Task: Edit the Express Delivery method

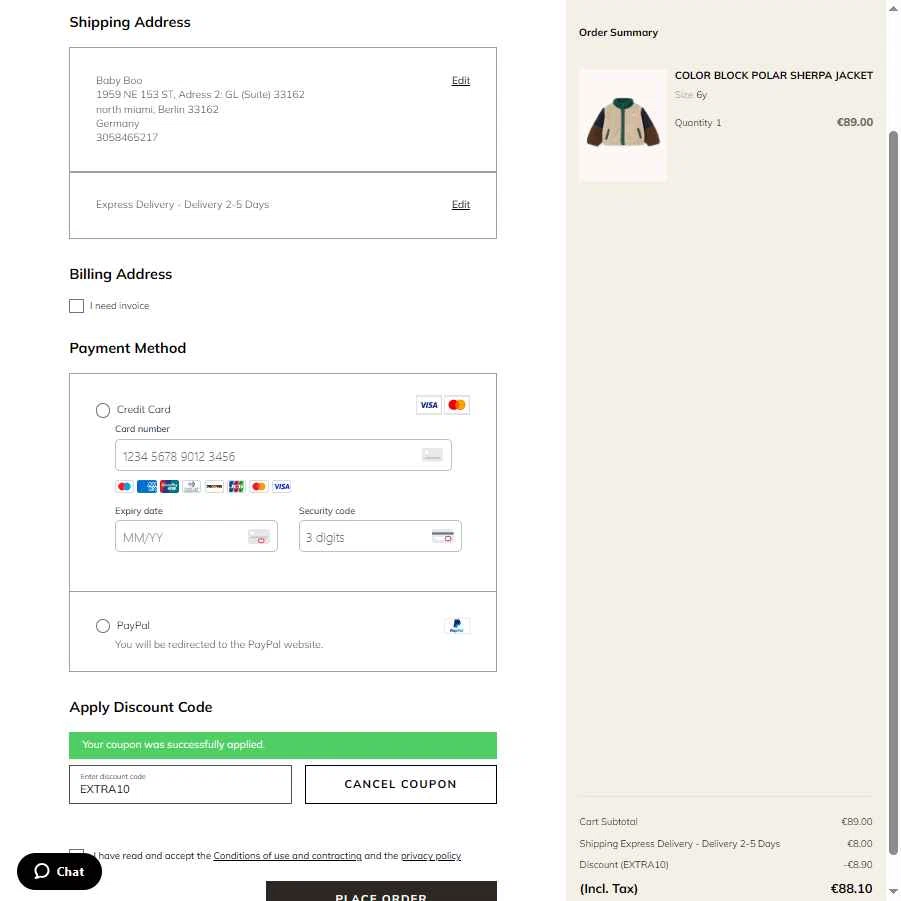Action: click(x=461, y=205)
